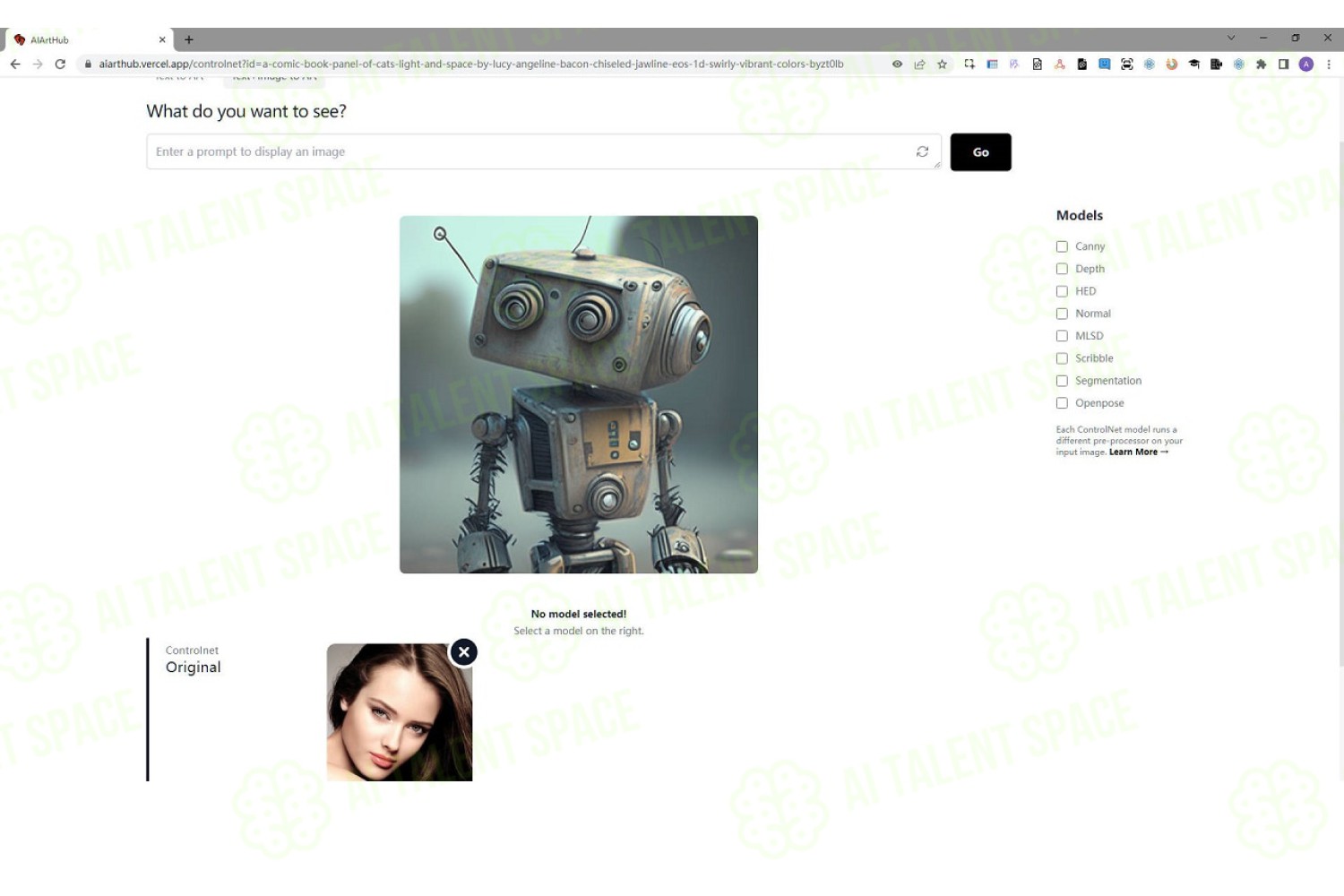Enable the Segmentation model checkbox

pos(1062,381)
